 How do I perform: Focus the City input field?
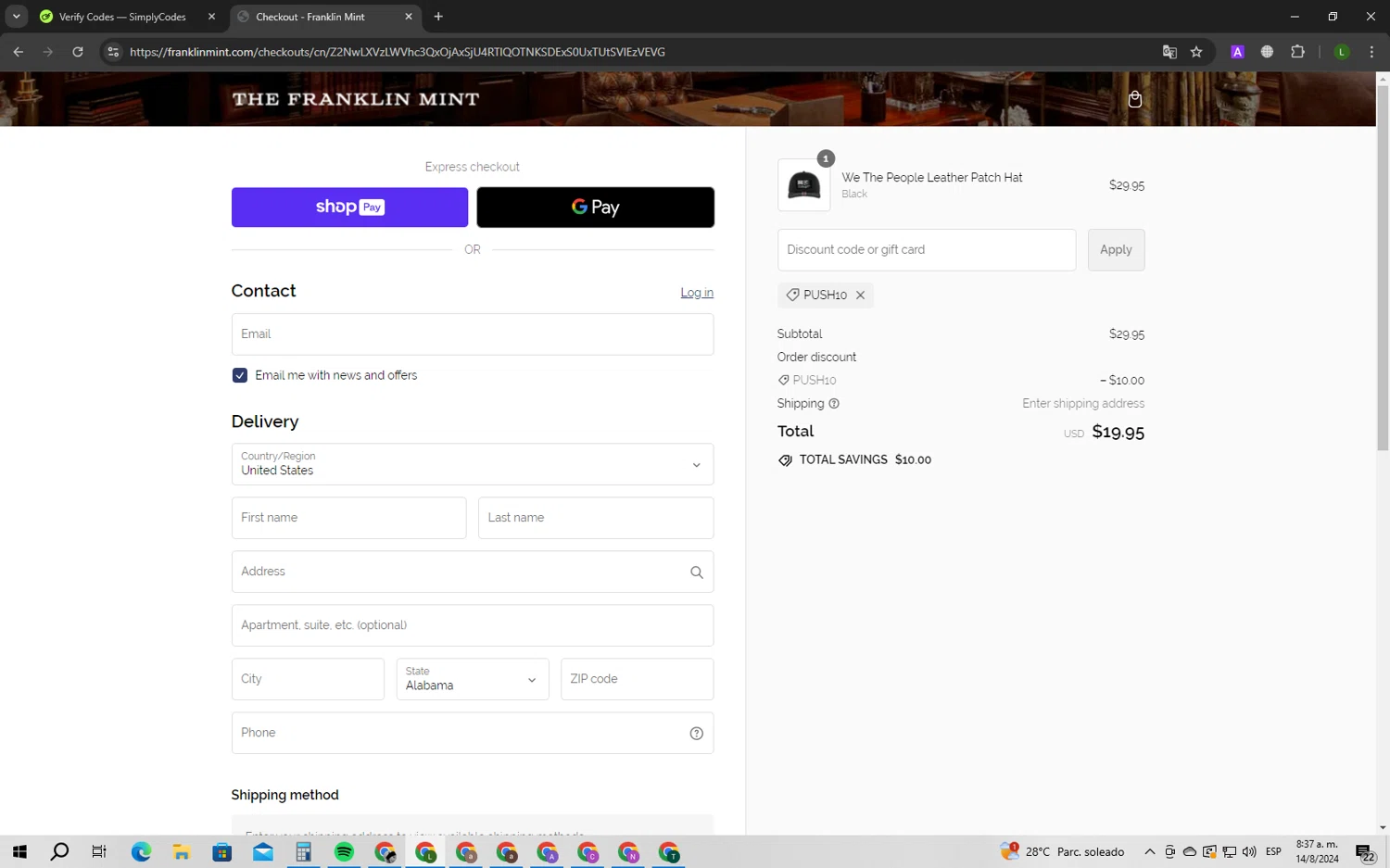click(308, 679)
